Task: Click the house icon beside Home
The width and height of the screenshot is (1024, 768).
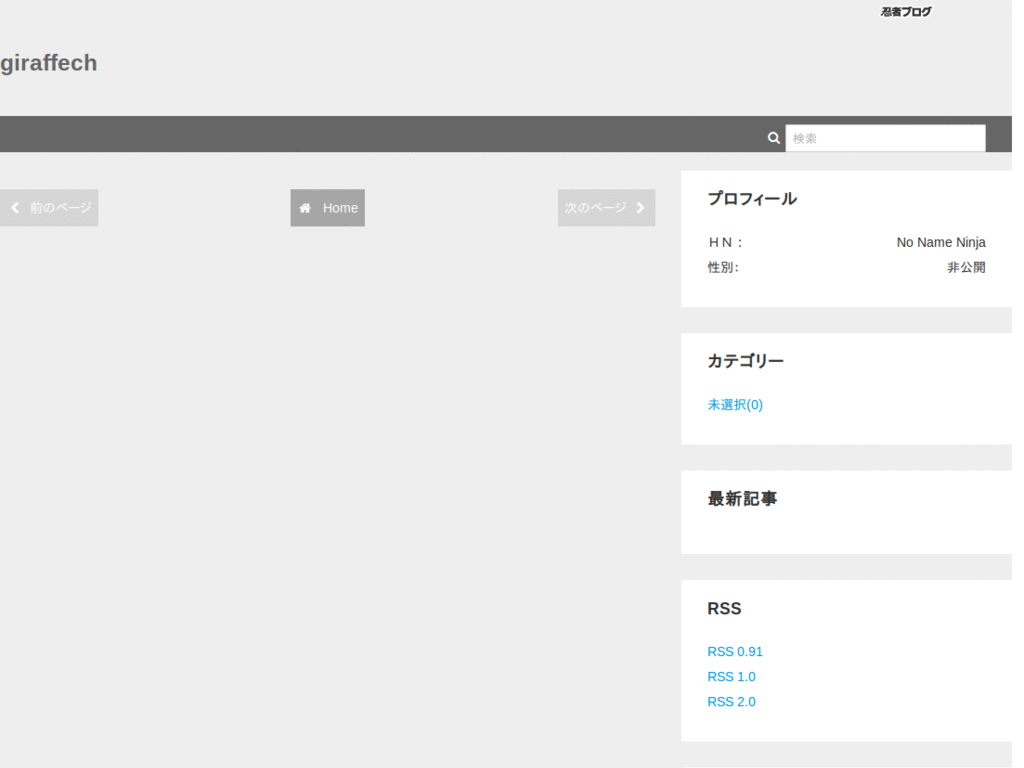Action: (x=305, y=208)
